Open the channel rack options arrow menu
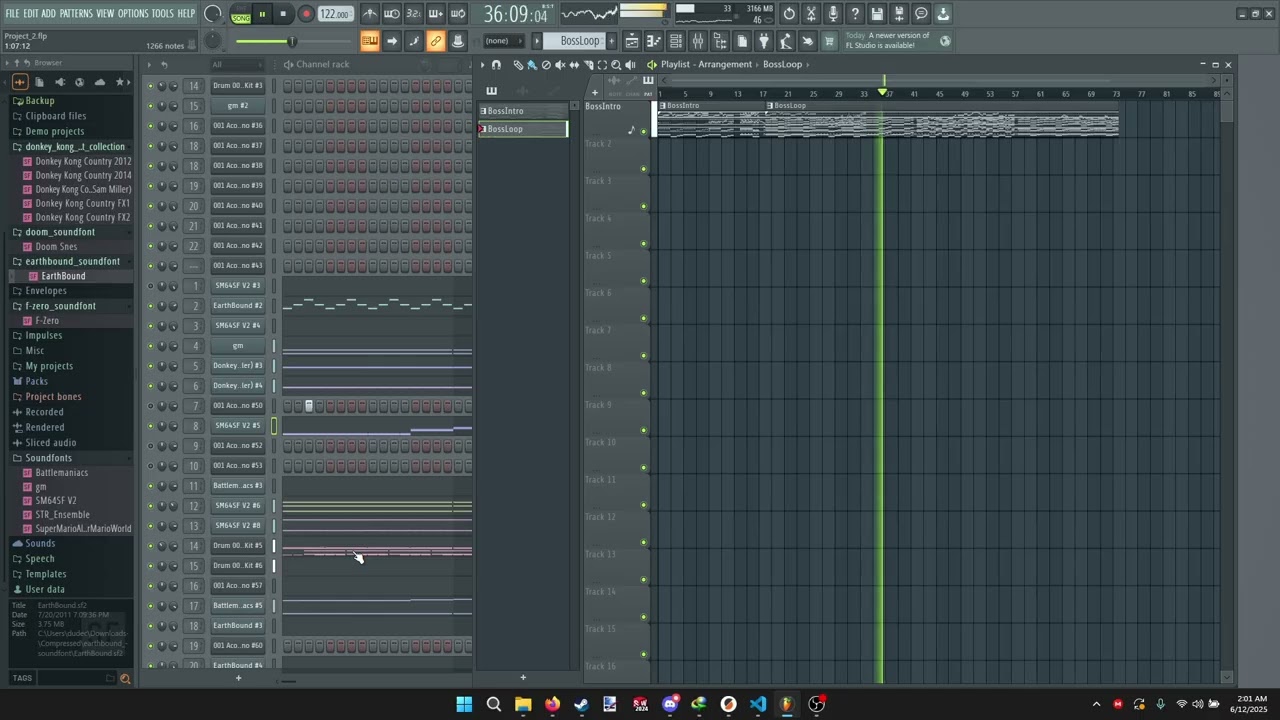1280x720 pixels. 149,65
